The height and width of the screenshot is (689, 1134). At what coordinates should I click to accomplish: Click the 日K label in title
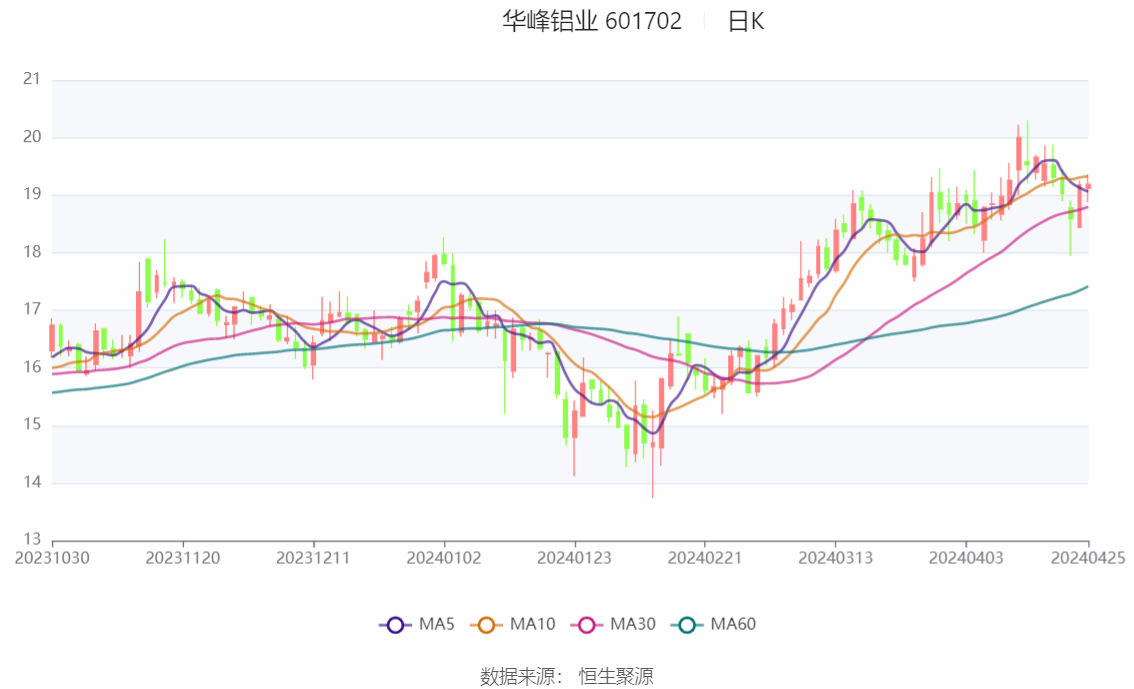pyautogui.click(x=746, y=21)
